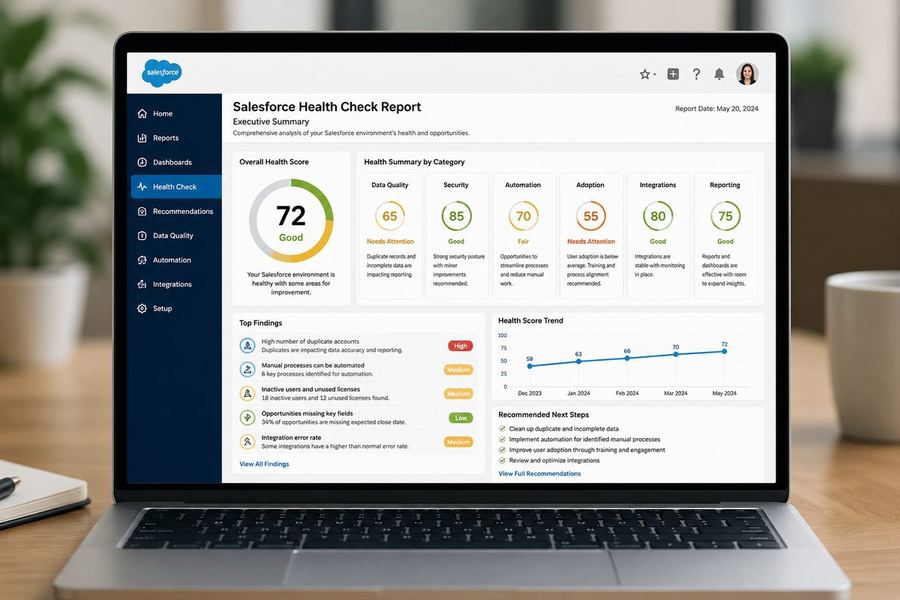Open the favorites star icon

(645, 74)
